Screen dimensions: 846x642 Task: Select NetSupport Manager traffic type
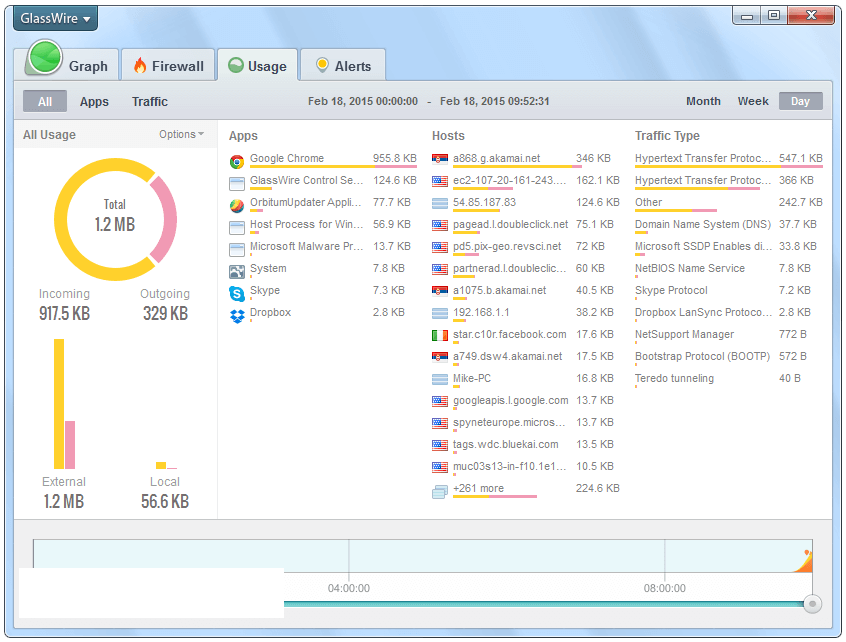pos(728,335)
